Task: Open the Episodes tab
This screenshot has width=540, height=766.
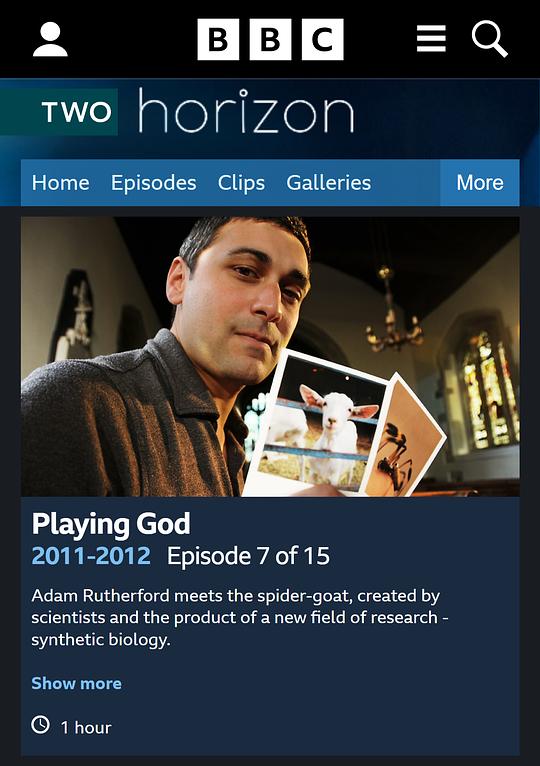Action: click(x=153, y=183)
